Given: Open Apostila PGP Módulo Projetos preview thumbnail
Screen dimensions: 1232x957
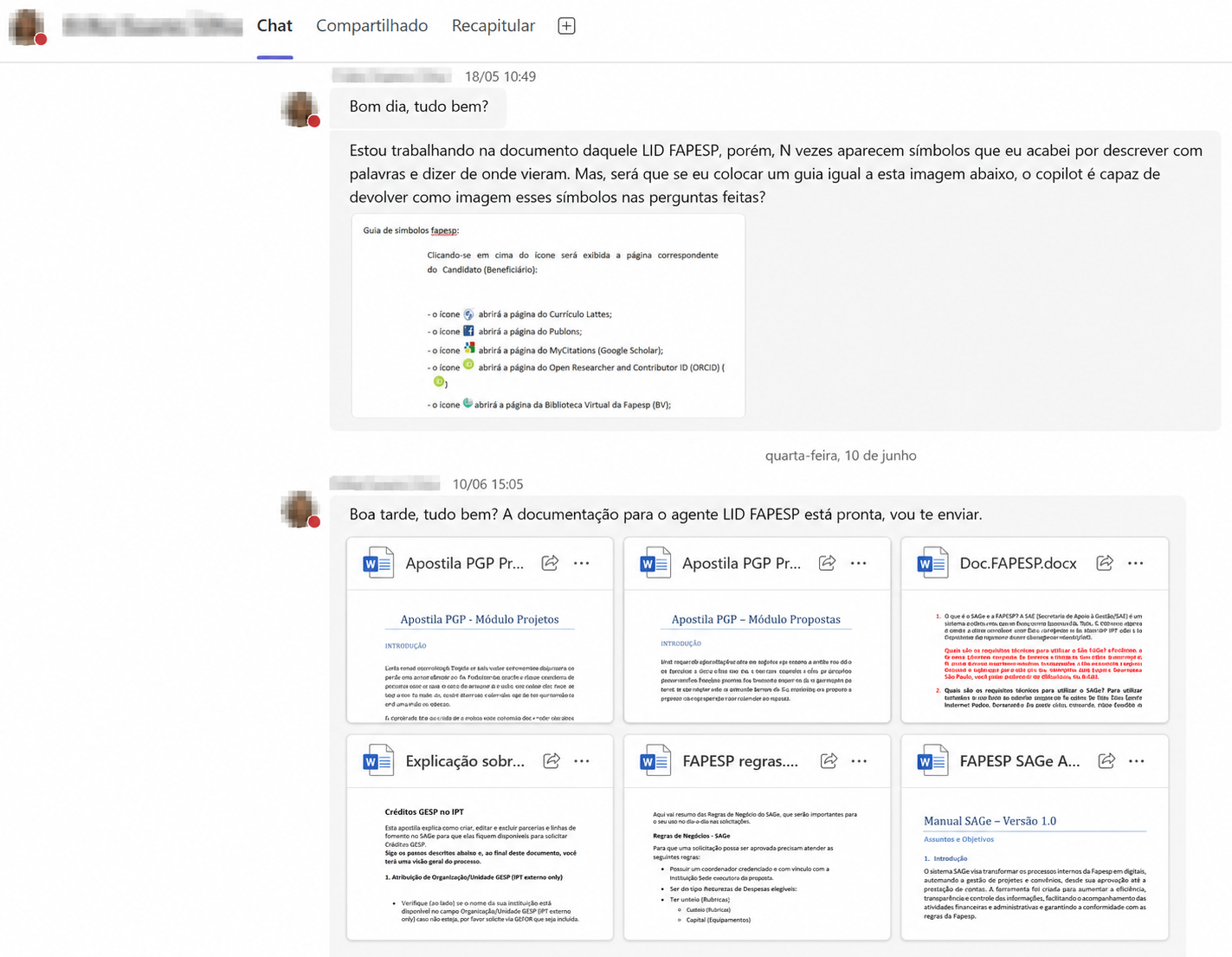Looking at the screenshot, I should pyautogui.click(x=480, y=656).
